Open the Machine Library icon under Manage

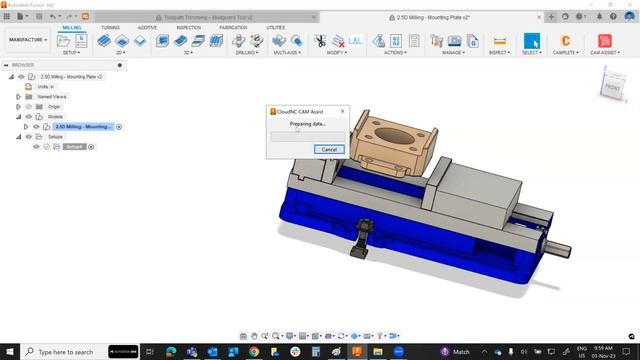point(454,41)
